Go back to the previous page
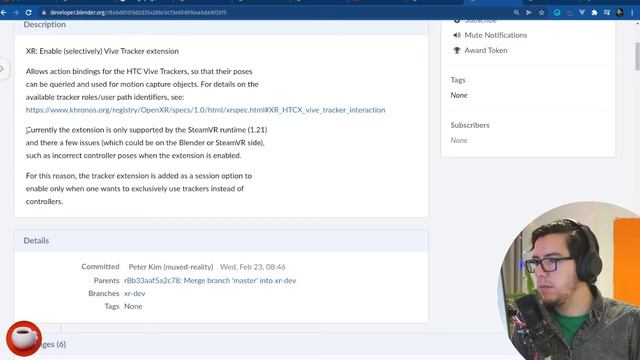Viewport: 640px width, 360px height. point(4,13)
